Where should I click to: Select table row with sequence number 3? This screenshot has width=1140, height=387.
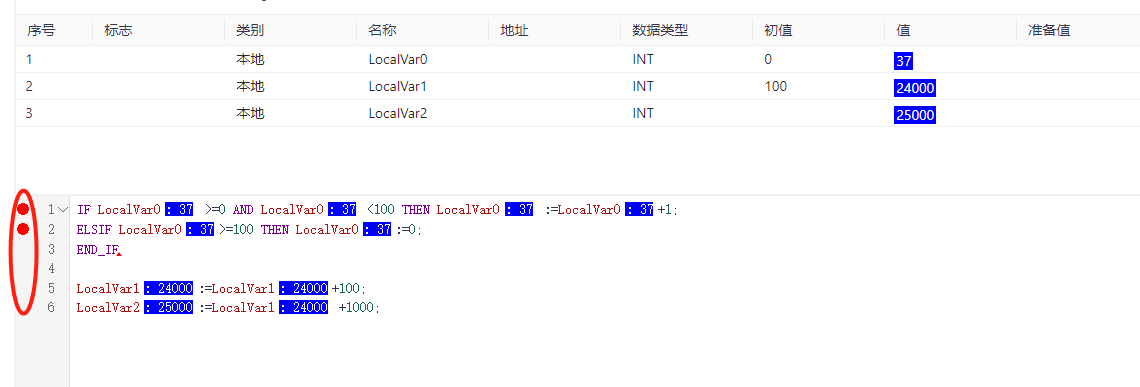(x=577, y=113)
